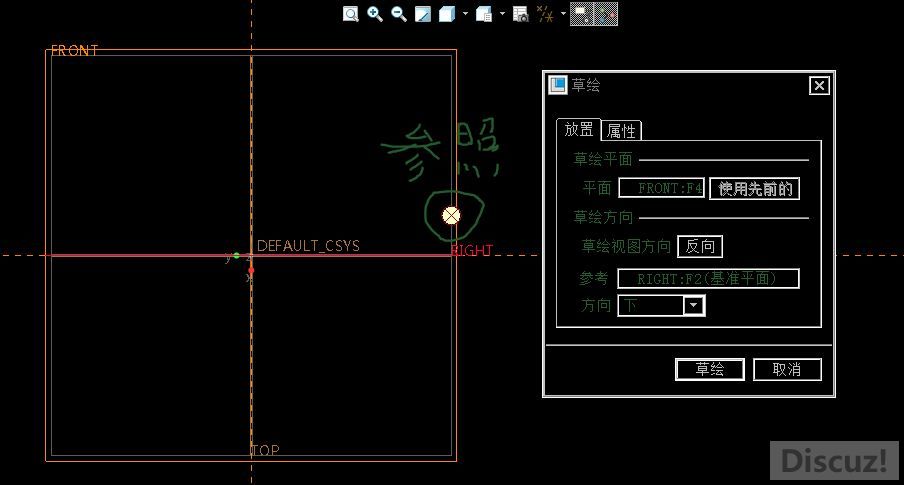Image resolution: width=904 pixels, height=485 pixels.
Task: Click the saved orientations icon
Action: pyautogui.click(x=484, y=14)
